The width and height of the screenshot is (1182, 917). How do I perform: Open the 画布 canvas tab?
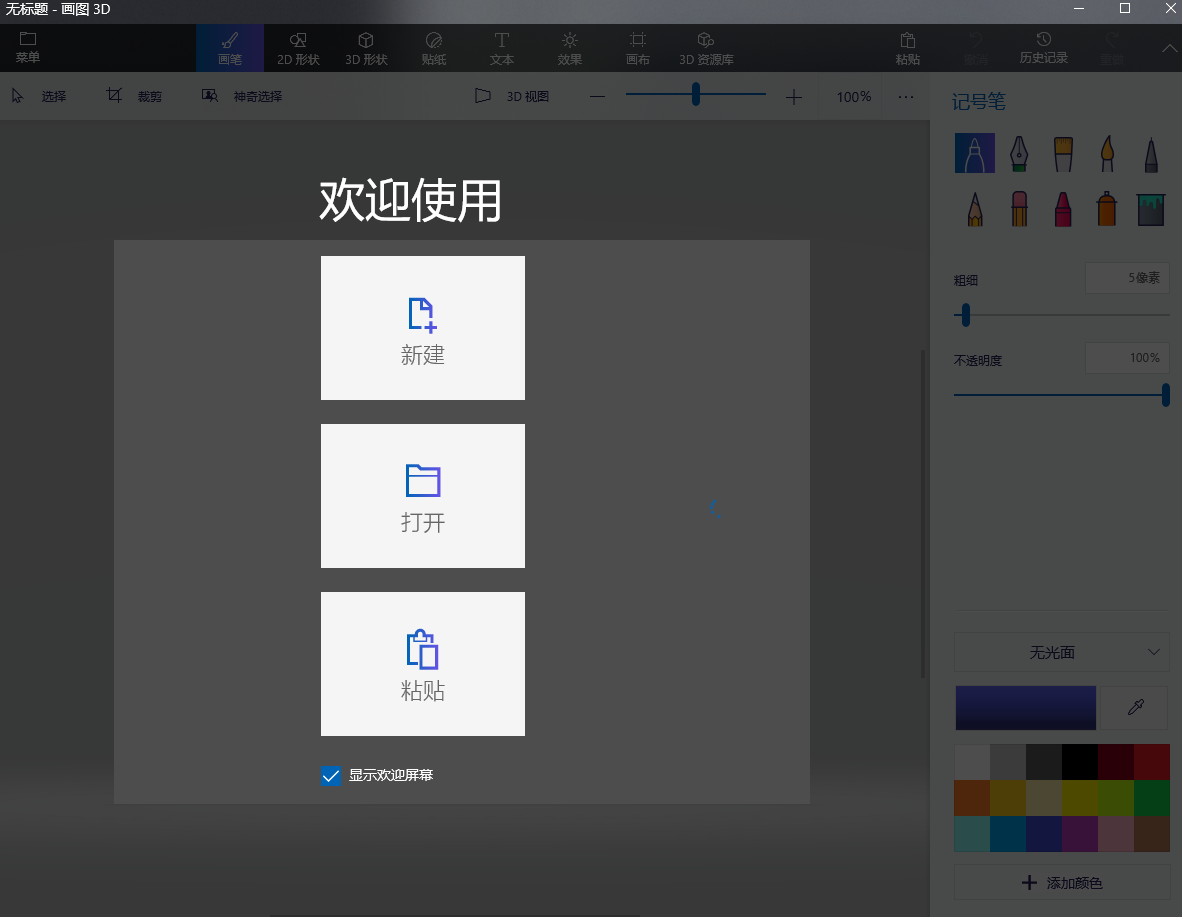638,48
